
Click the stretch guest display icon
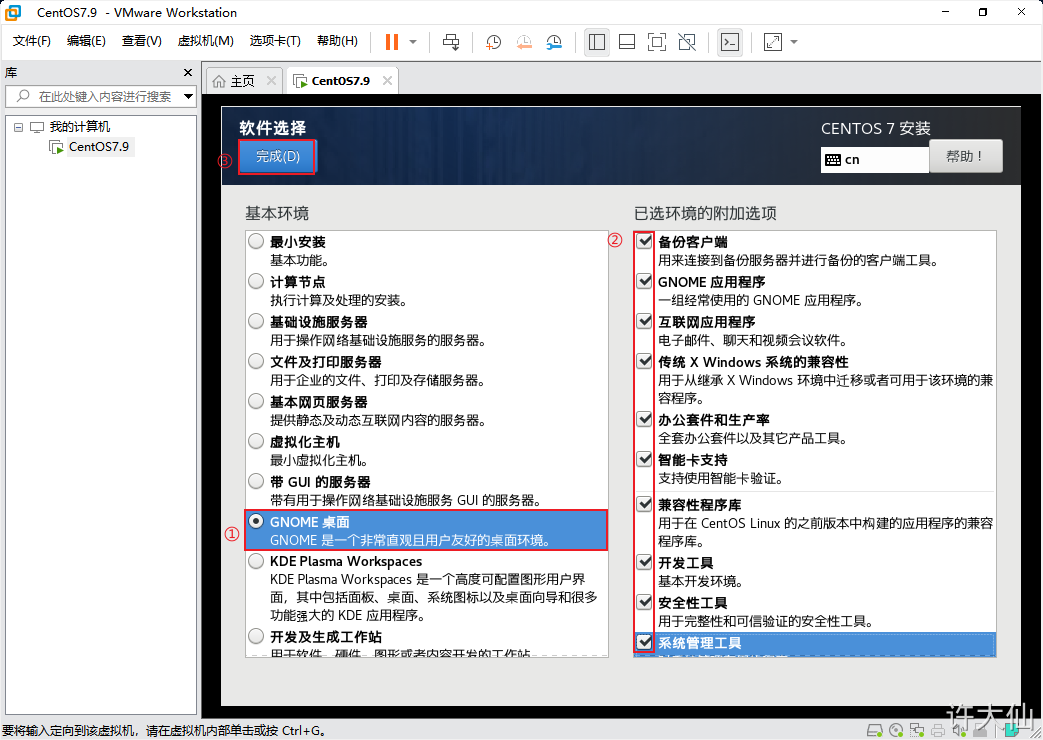[773, 42]
